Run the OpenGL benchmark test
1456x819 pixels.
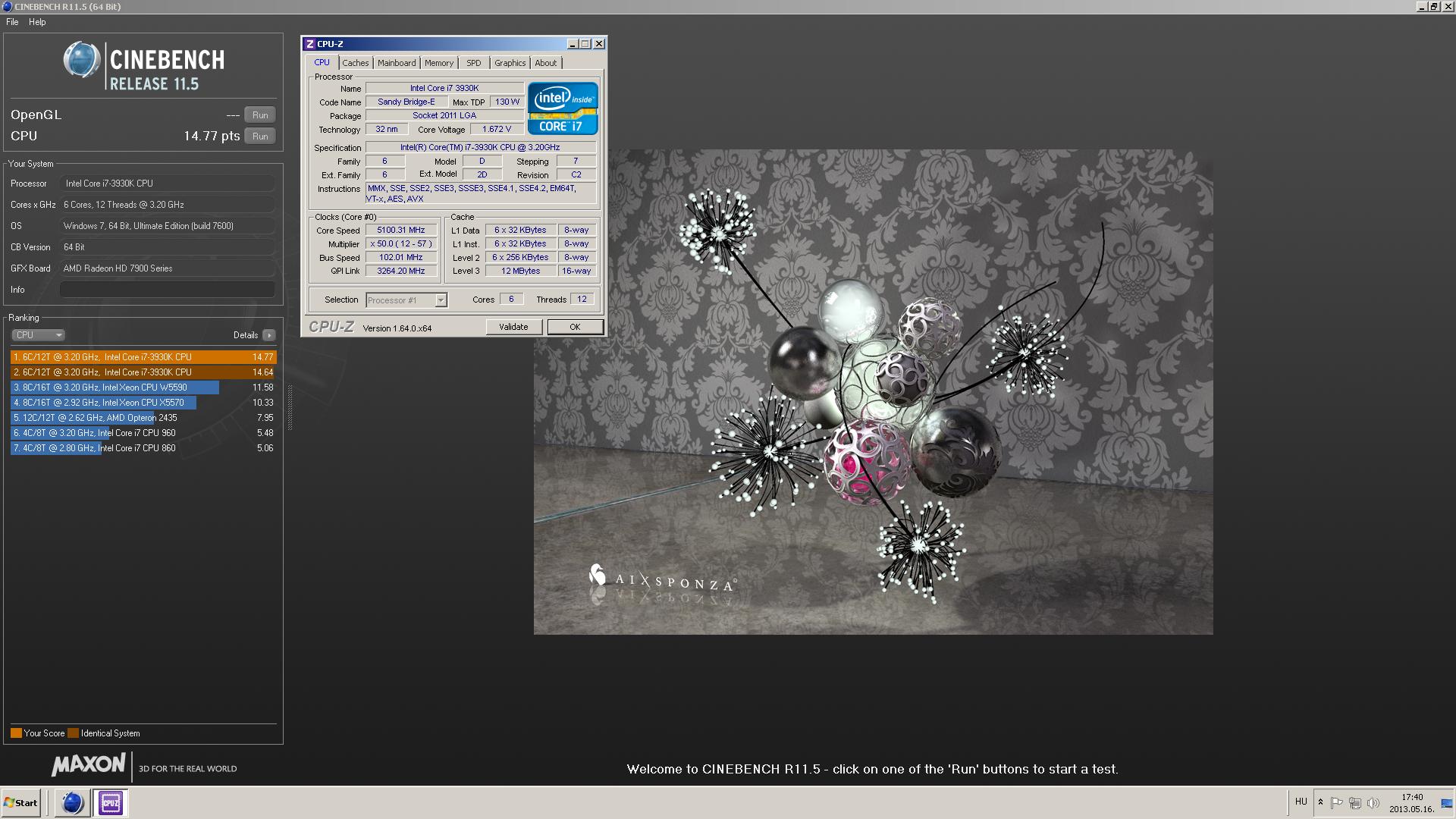click(x=260, y=115)
